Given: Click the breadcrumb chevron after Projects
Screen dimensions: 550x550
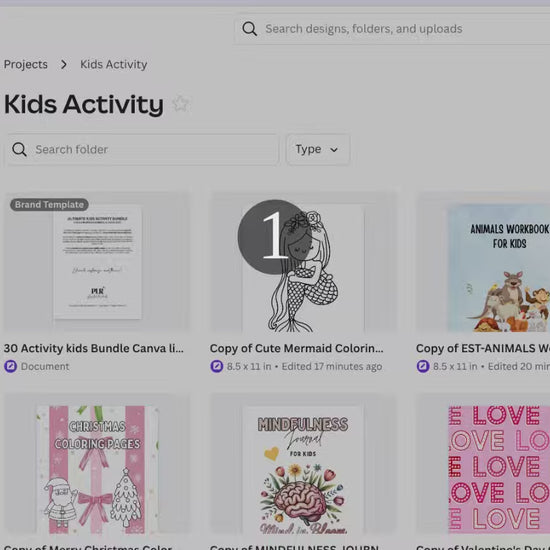Looking at the screenshot, I should (63, 65).
